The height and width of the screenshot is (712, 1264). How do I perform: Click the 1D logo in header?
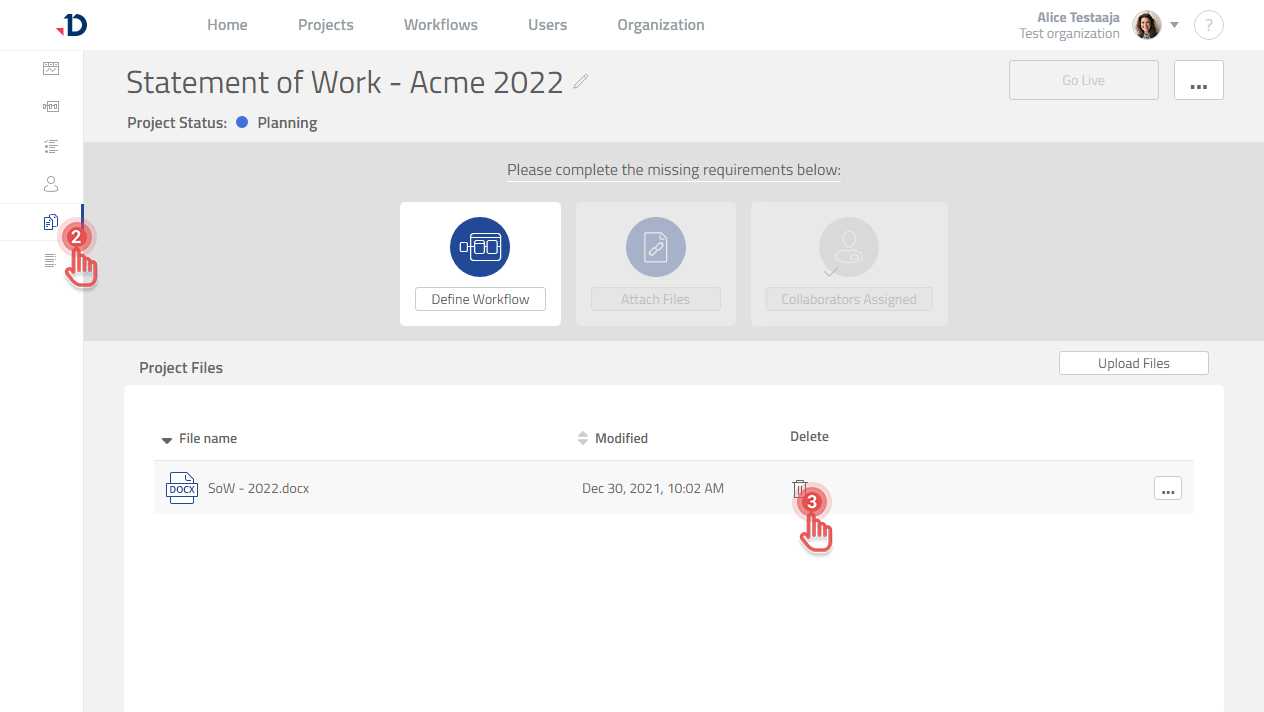point(72,25)
